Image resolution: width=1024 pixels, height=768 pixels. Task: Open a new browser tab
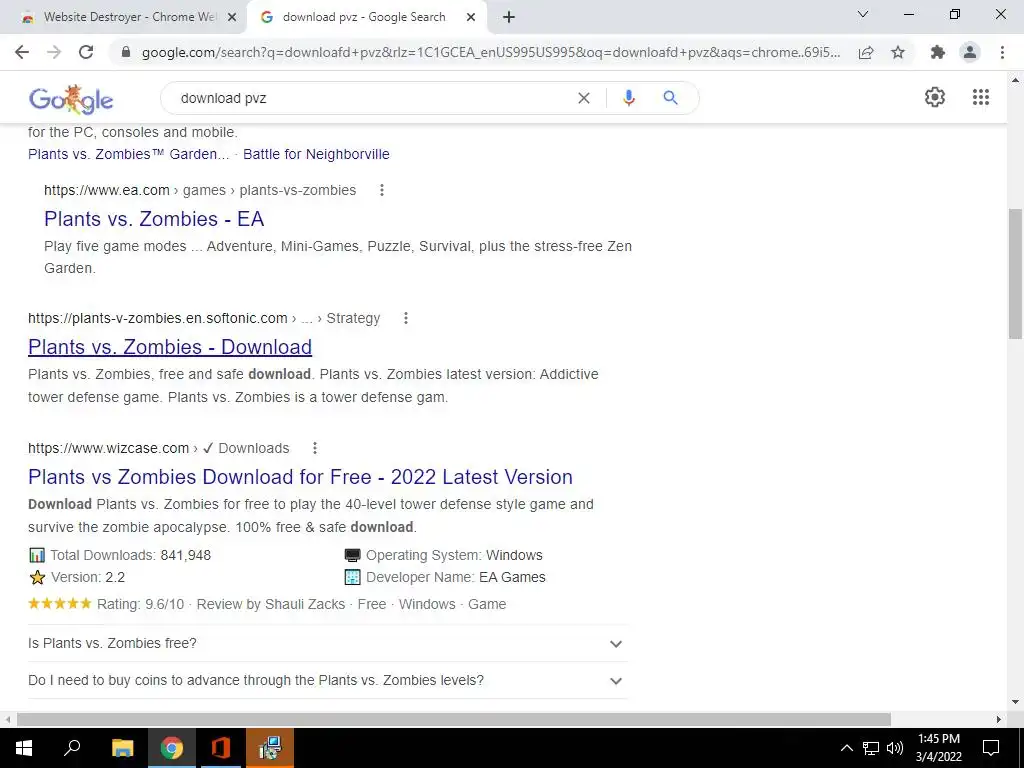point(509,17)
